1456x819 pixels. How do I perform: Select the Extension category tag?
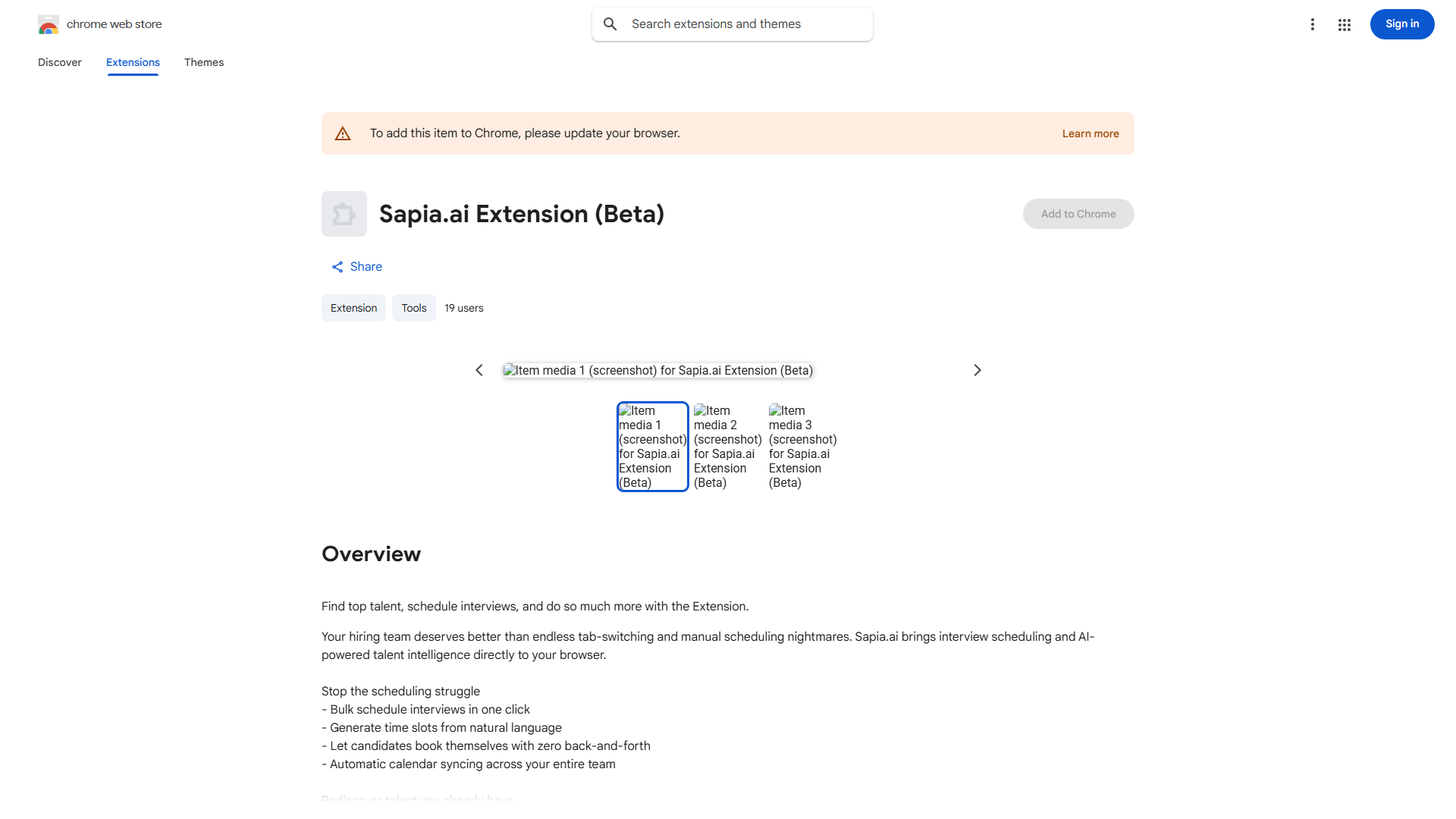click(353, 308)
